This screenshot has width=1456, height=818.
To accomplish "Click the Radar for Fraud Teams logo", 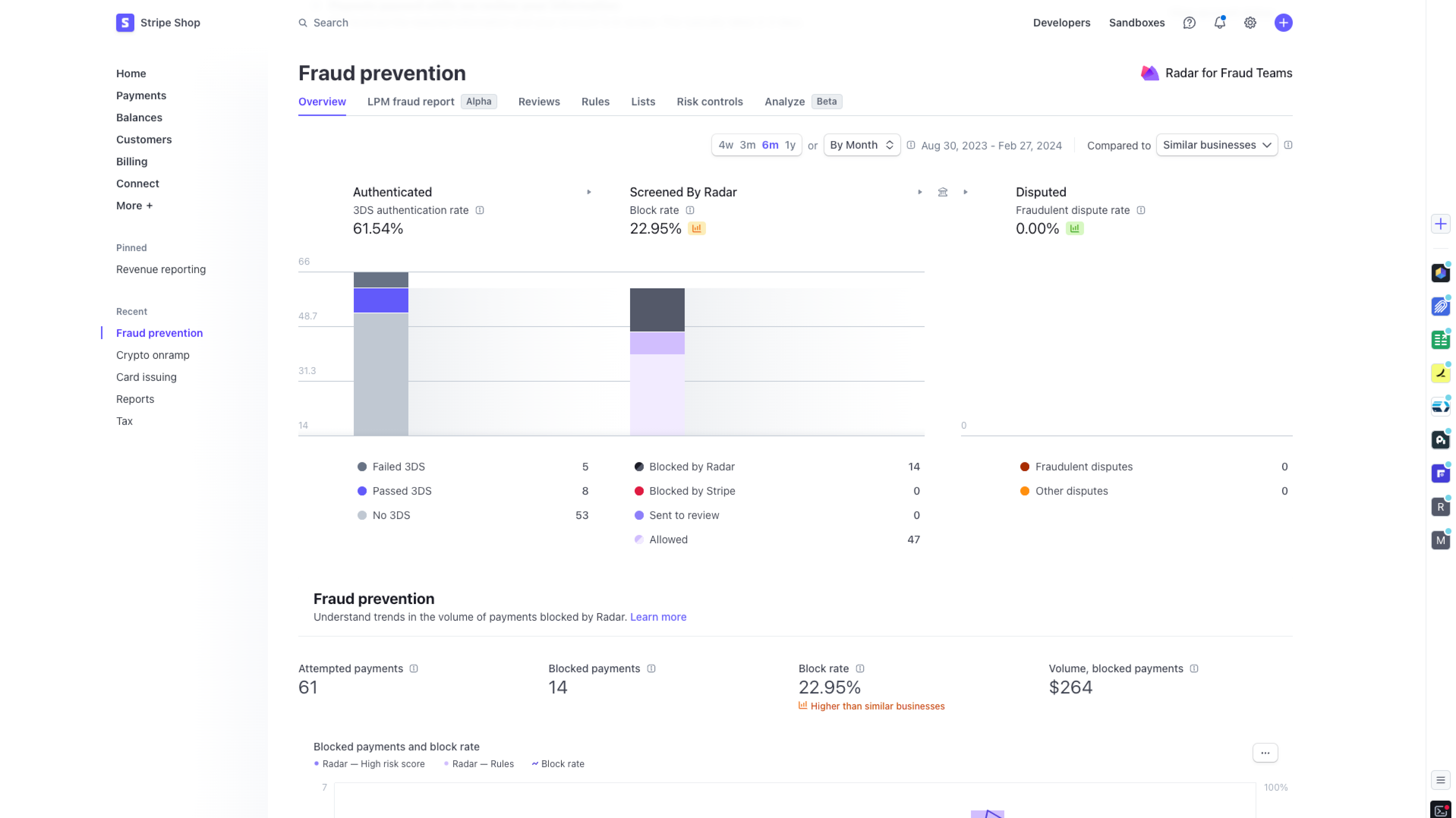I will point(1150,73).
